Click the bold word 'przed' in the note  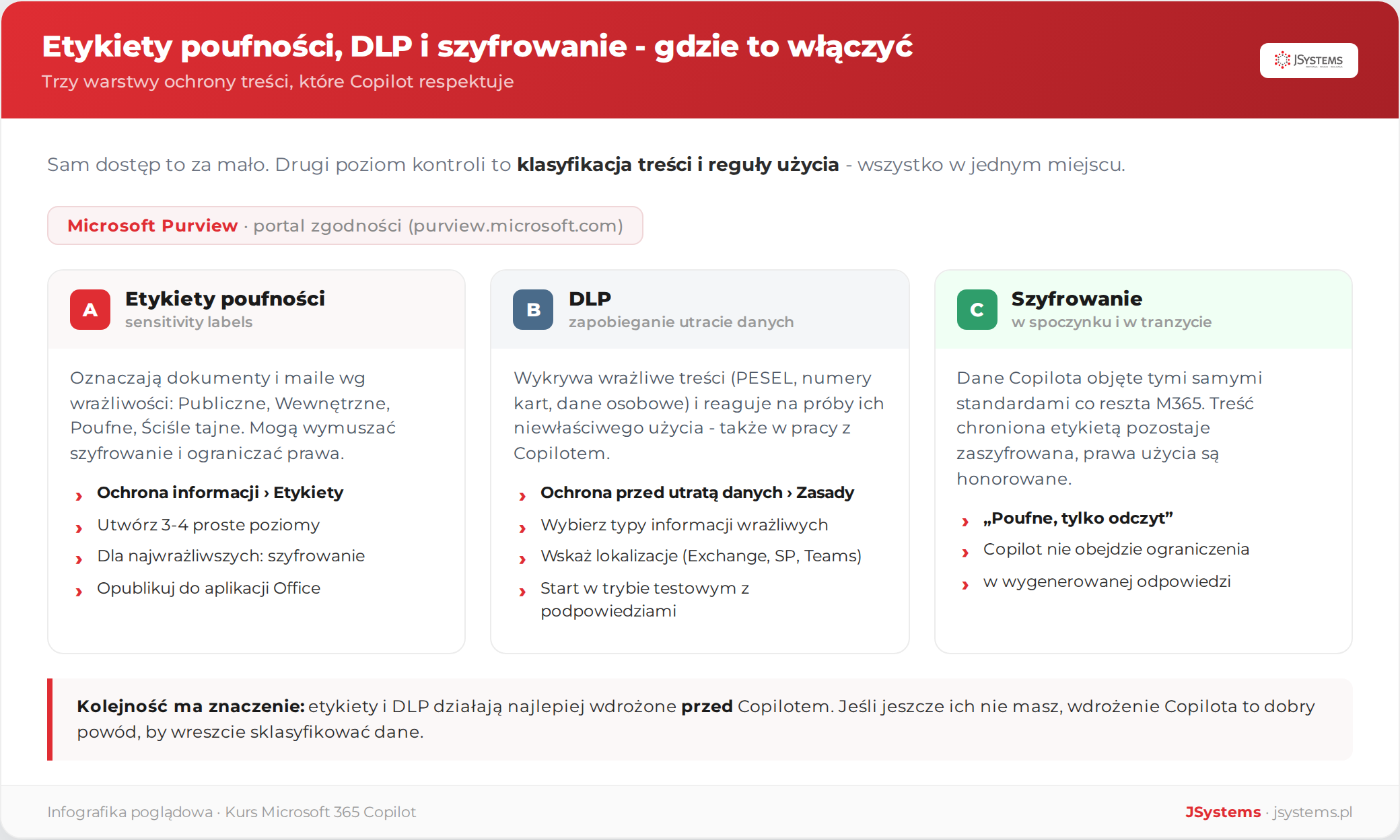pyautogui.click(x=707, y=707)
